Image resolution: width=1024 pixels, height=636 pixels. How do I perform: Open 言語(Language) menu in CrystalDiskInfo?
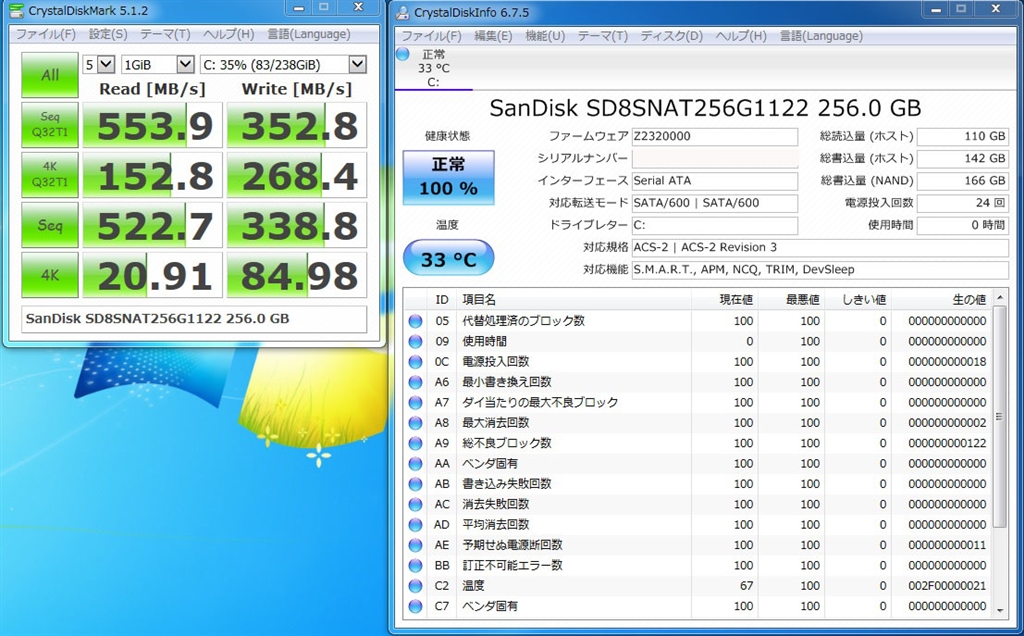click(821, 36)
